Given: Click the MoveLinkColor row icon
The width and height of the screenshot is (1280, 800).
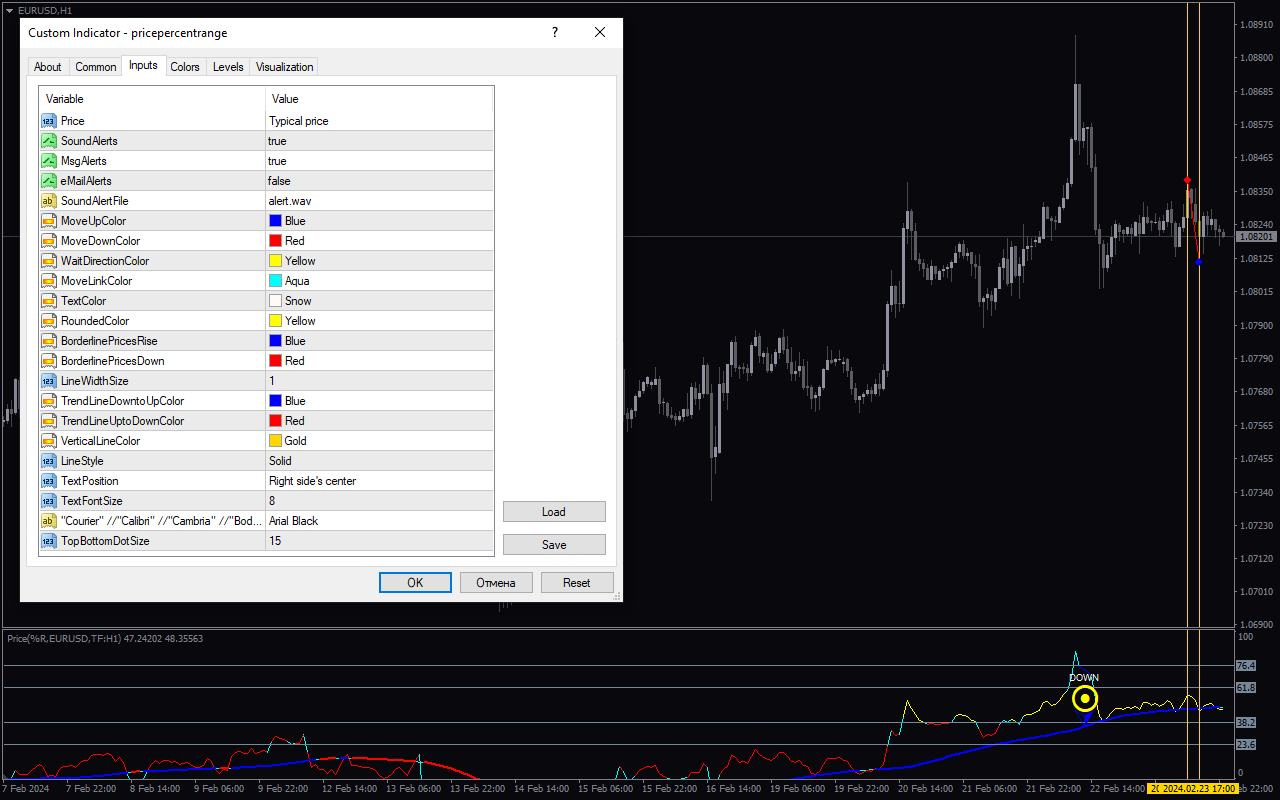Looking at the screenshot, I should 49,281.
